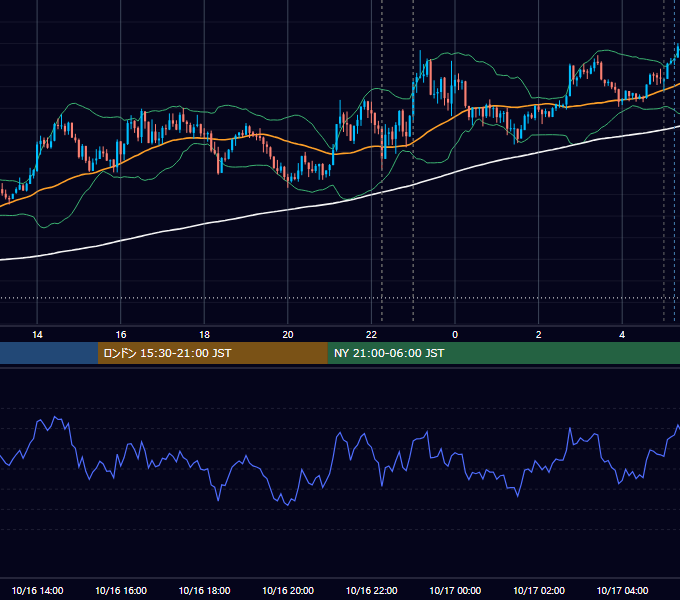Click the 10/17 04:00 date label
The height and width of the screenshot is (600, 680).
pyautogui.click(x=622, y=590)
